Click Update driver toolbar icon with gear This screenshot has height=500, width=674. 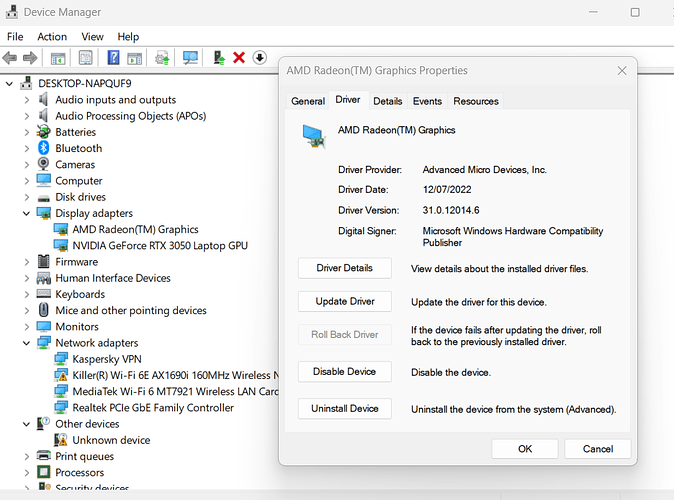pos(162,58)
